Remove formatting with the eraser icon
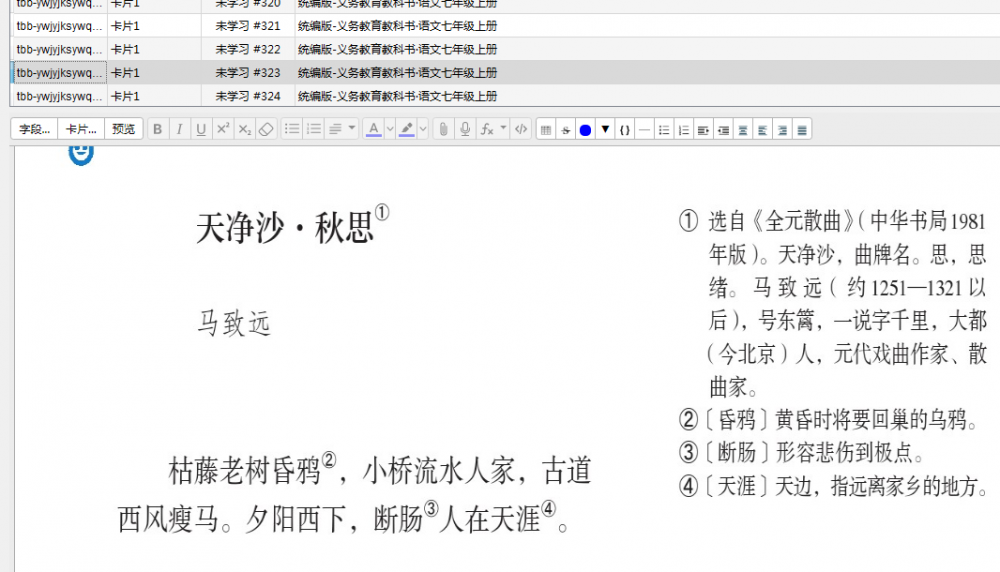The width and height of the screenshot is (1000, 572). click(x=266, y=129)
